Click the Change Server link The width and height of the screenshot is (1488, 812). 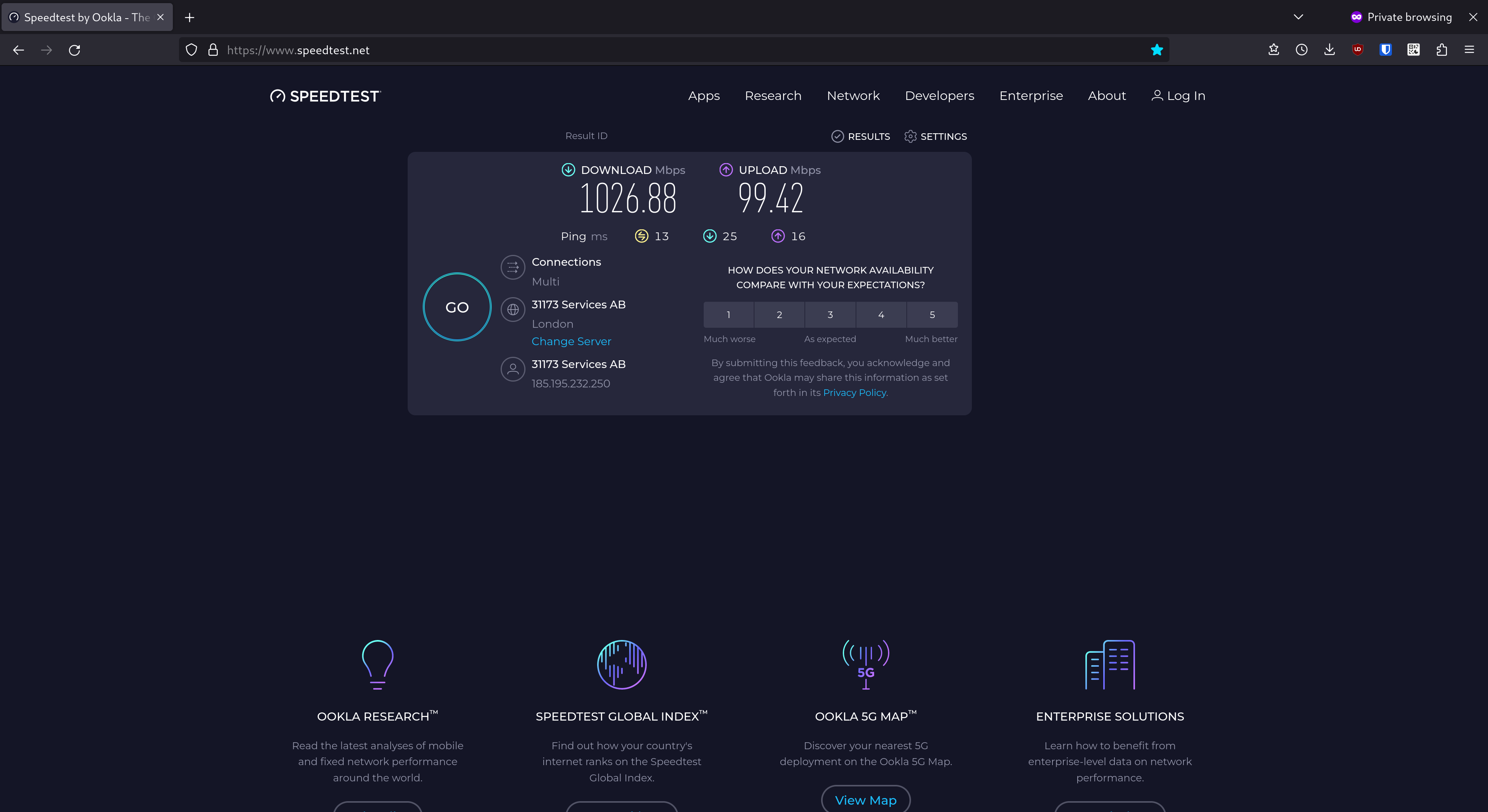coord(571,341)
